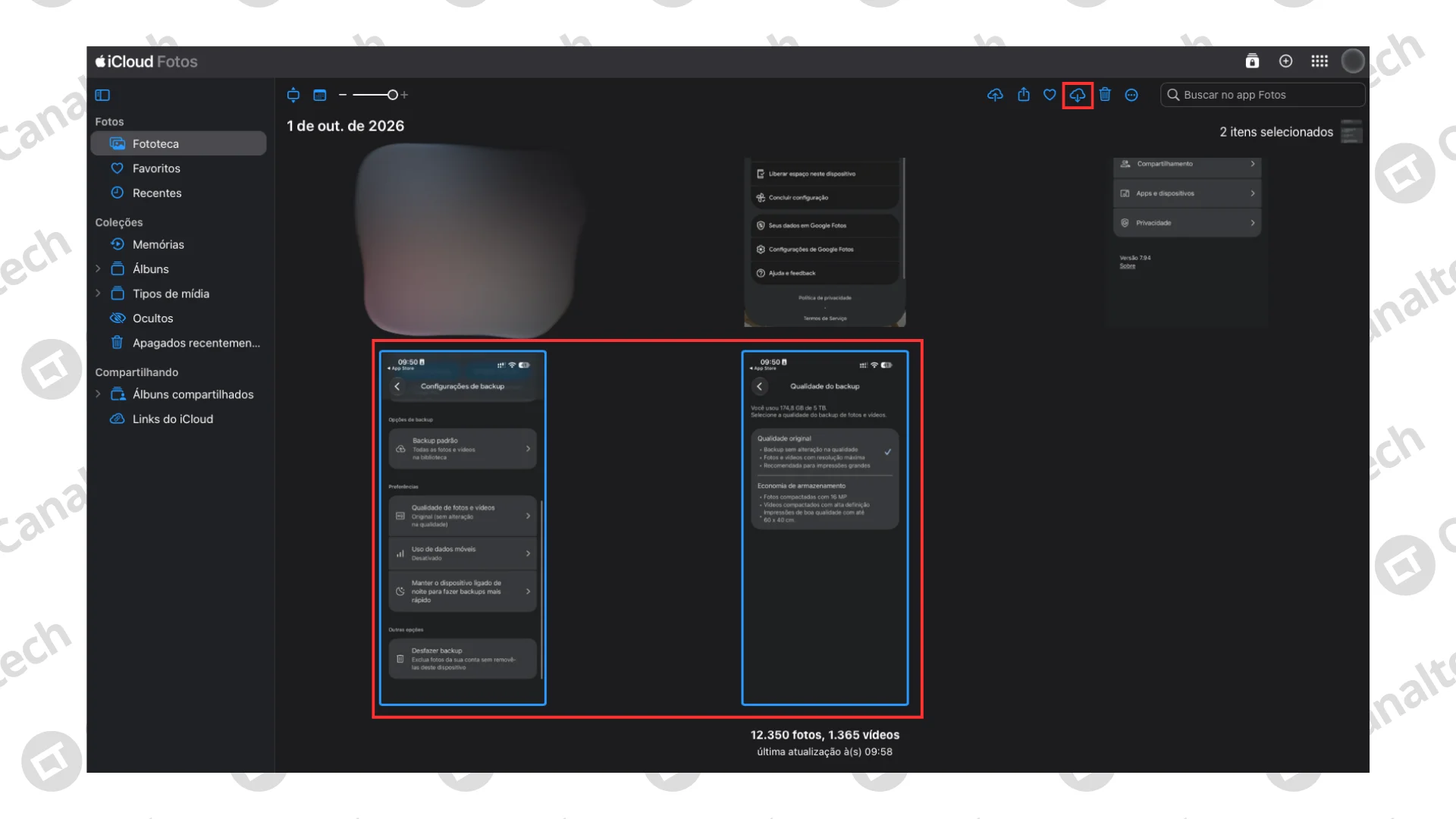The width and height of the screenshot is (1456, 819).
Task: Select the Configurações de backup screenshot thumbnail
Action: 463,528
